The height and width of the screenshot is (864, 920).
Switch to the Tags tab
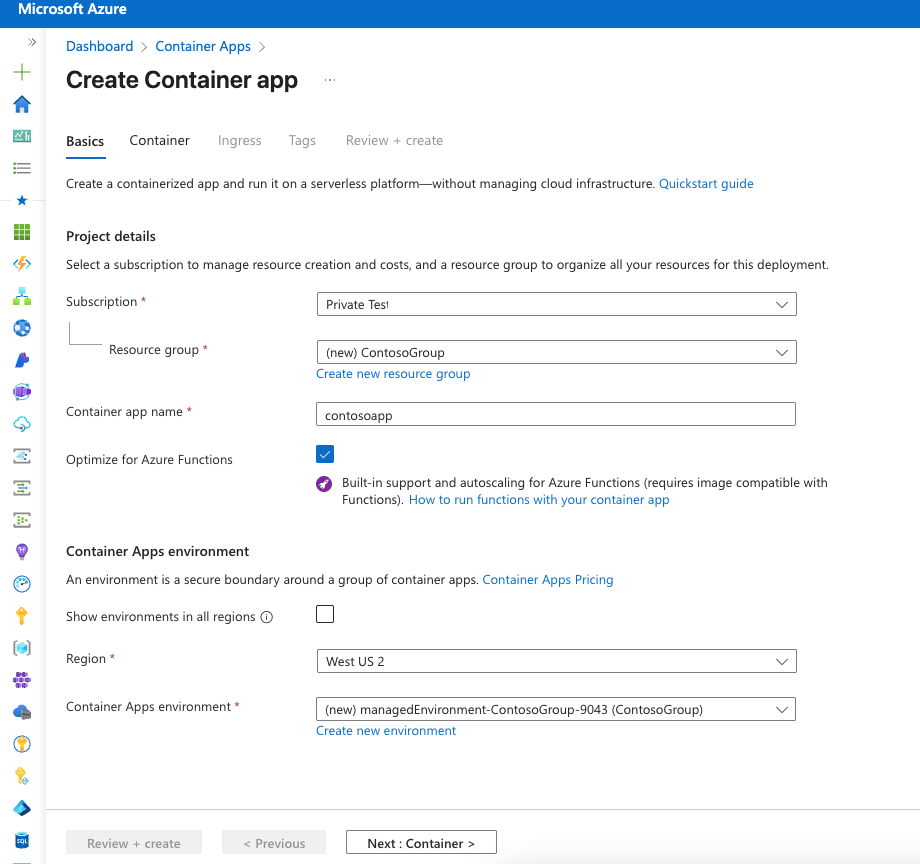(302, 141)
